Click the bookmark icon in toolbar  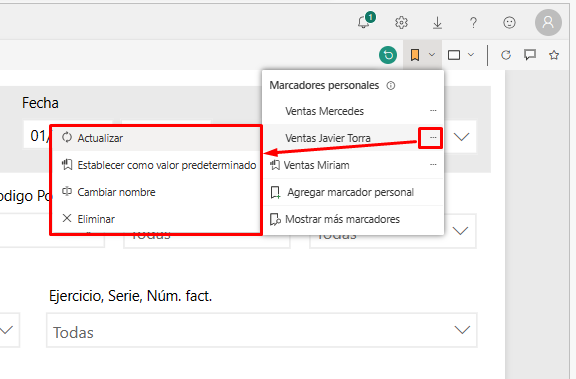415,55
